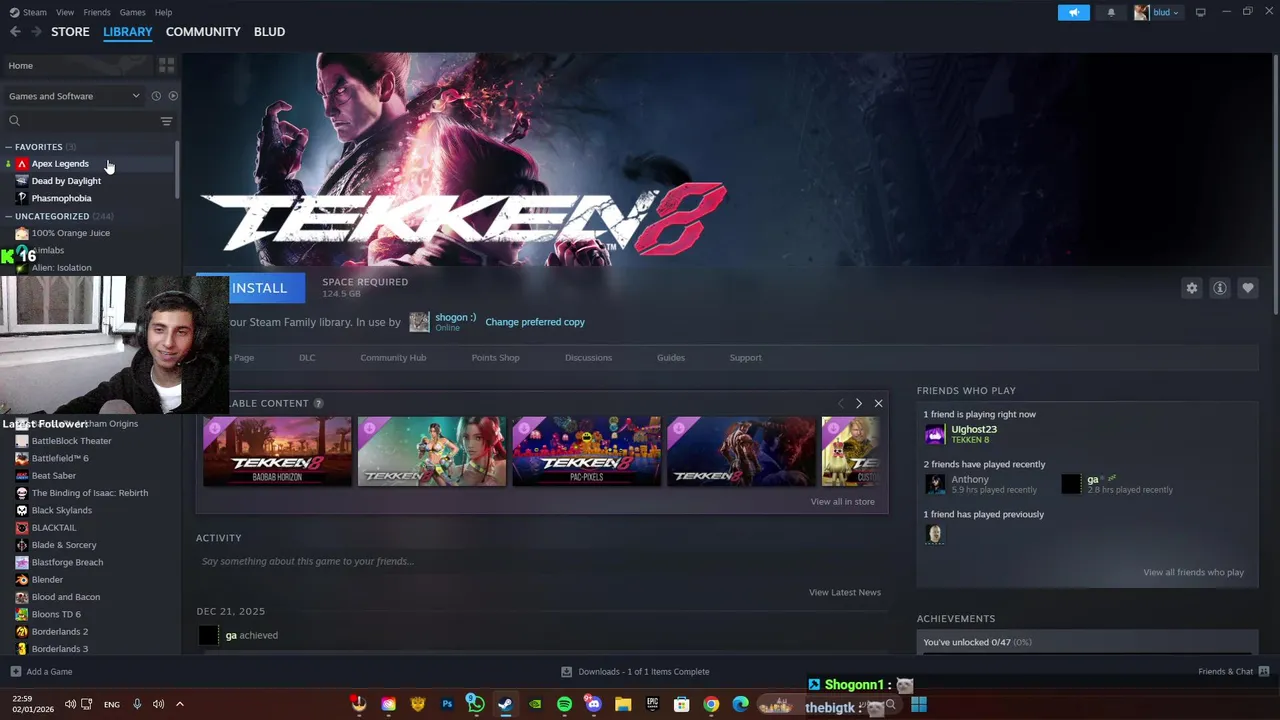The image size is (1280, 720).
Task: Open blud account dropdown
Action: click(x=1157, y=12)
